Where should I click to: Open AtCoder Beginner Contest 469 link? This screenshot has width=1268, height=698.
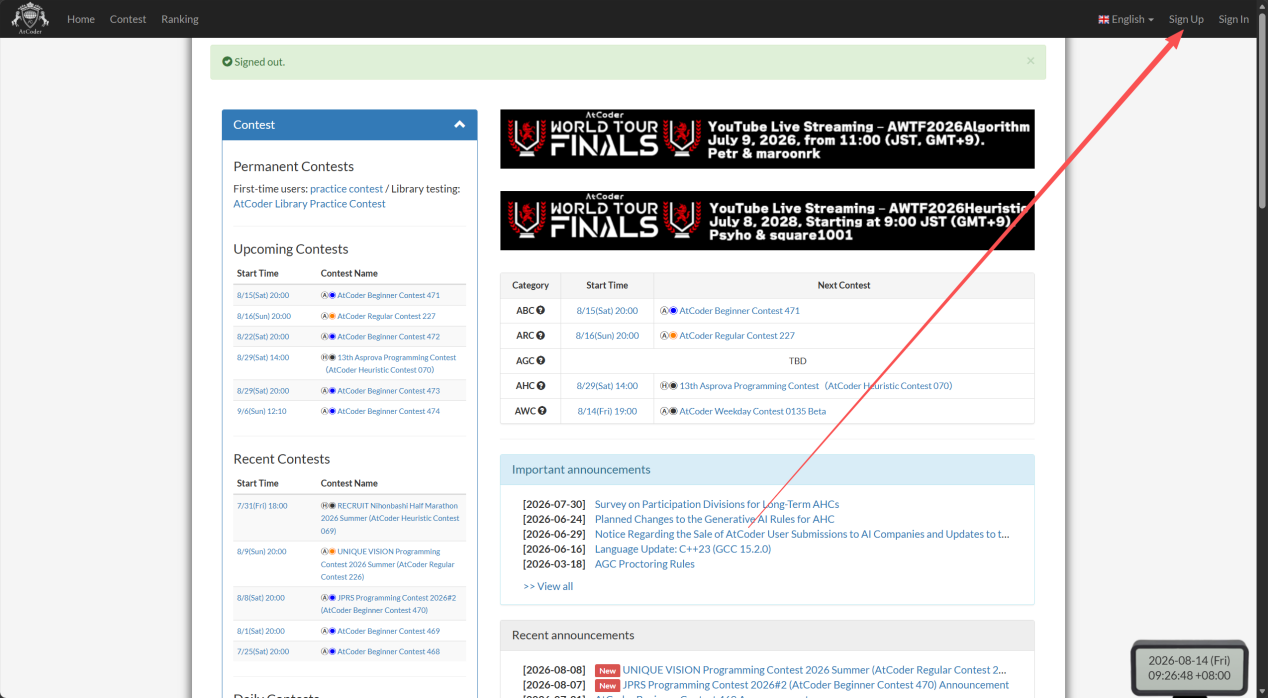[x=388, y=631]
